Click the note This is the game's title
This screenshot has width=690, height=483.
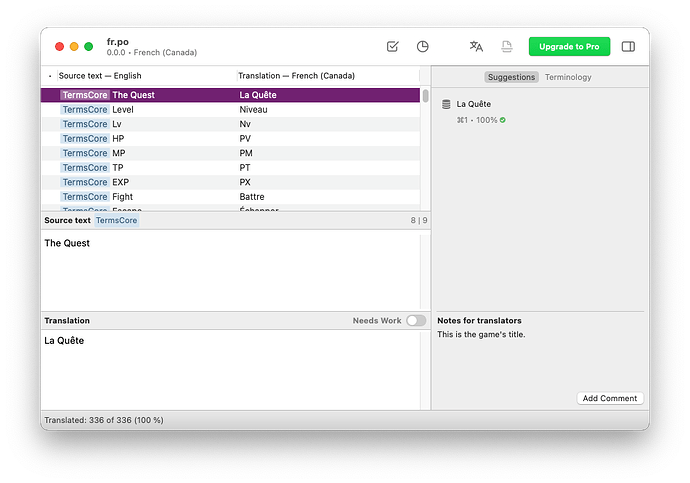[481, 334]
